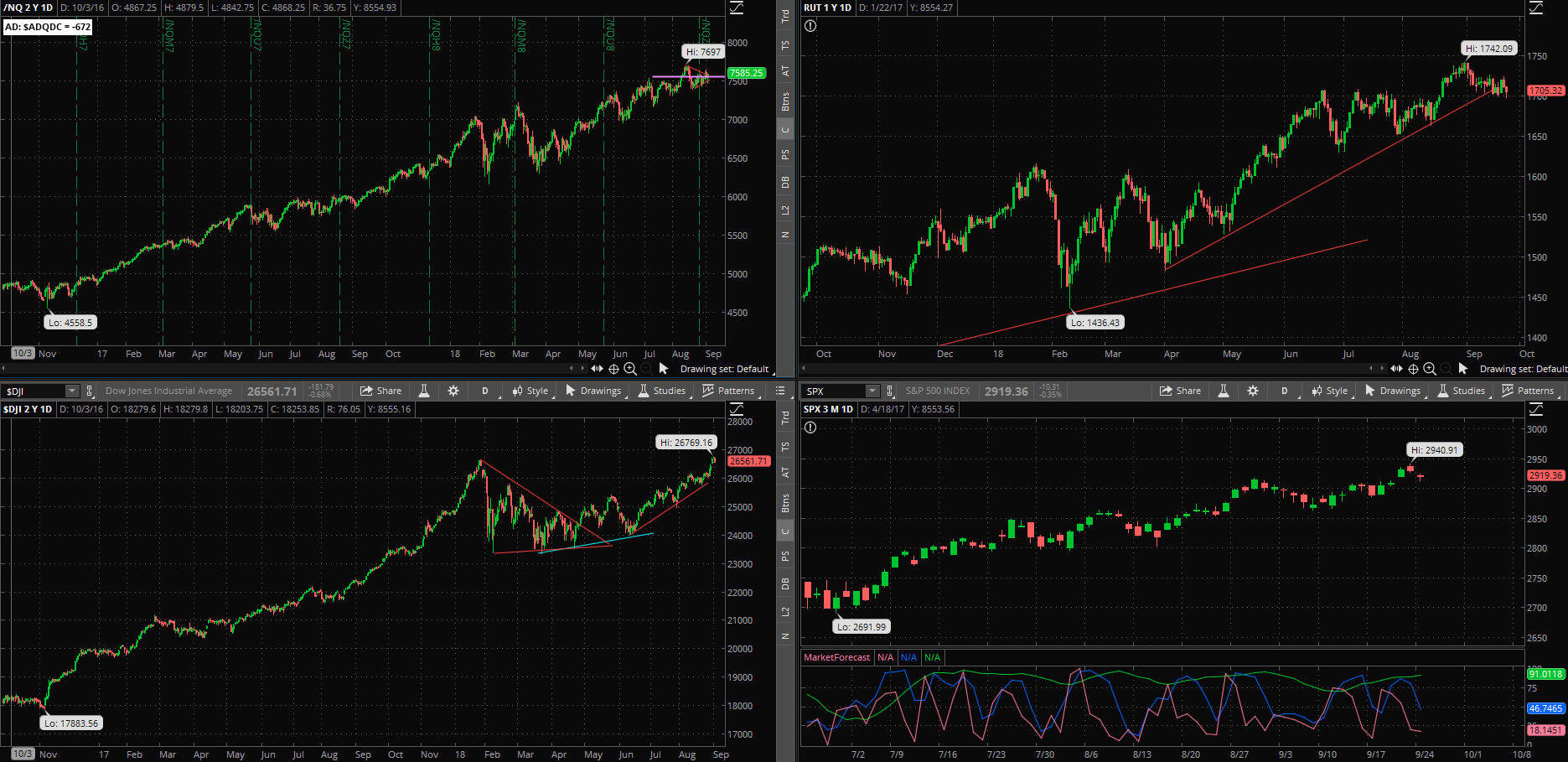Share the Dow Jones chart
1568x762 pixels.
[x=380, y=391]
